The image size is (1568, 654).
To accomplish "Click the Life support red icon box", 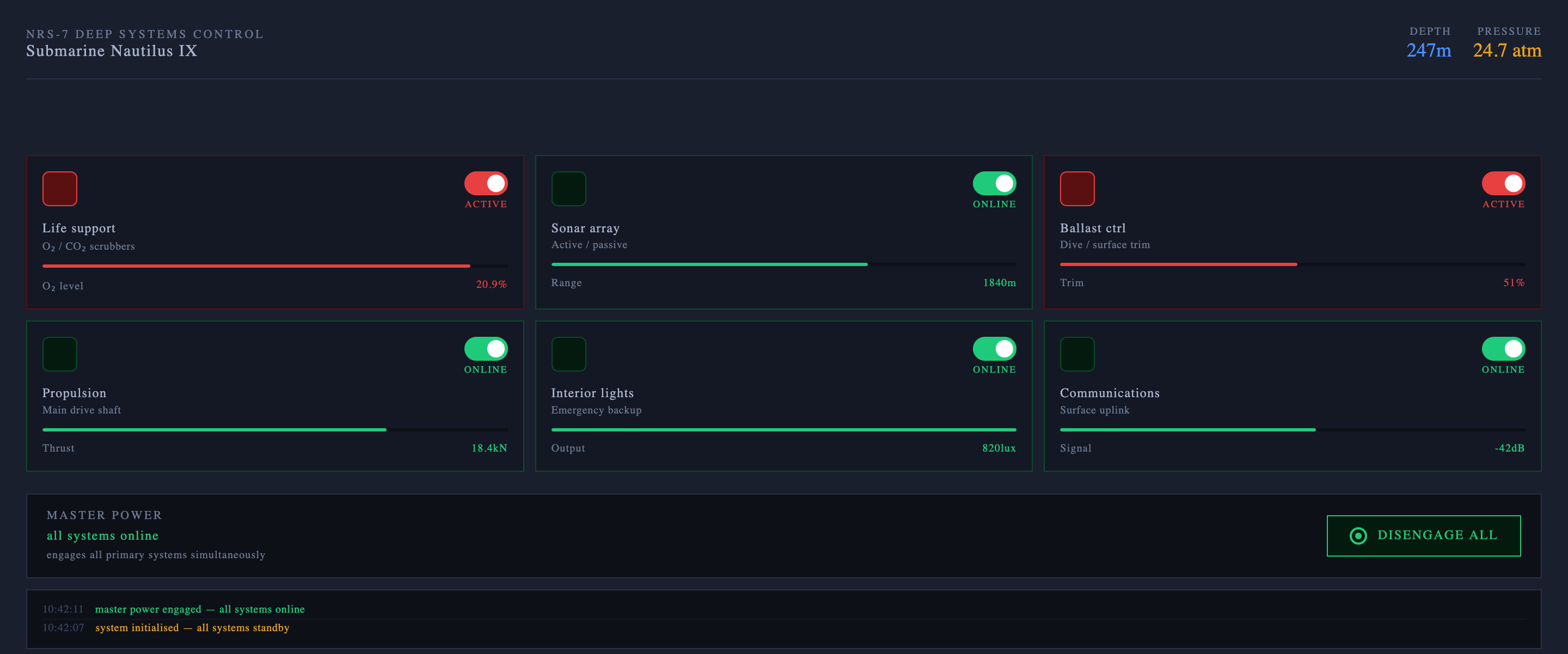I will click(60, 189).
